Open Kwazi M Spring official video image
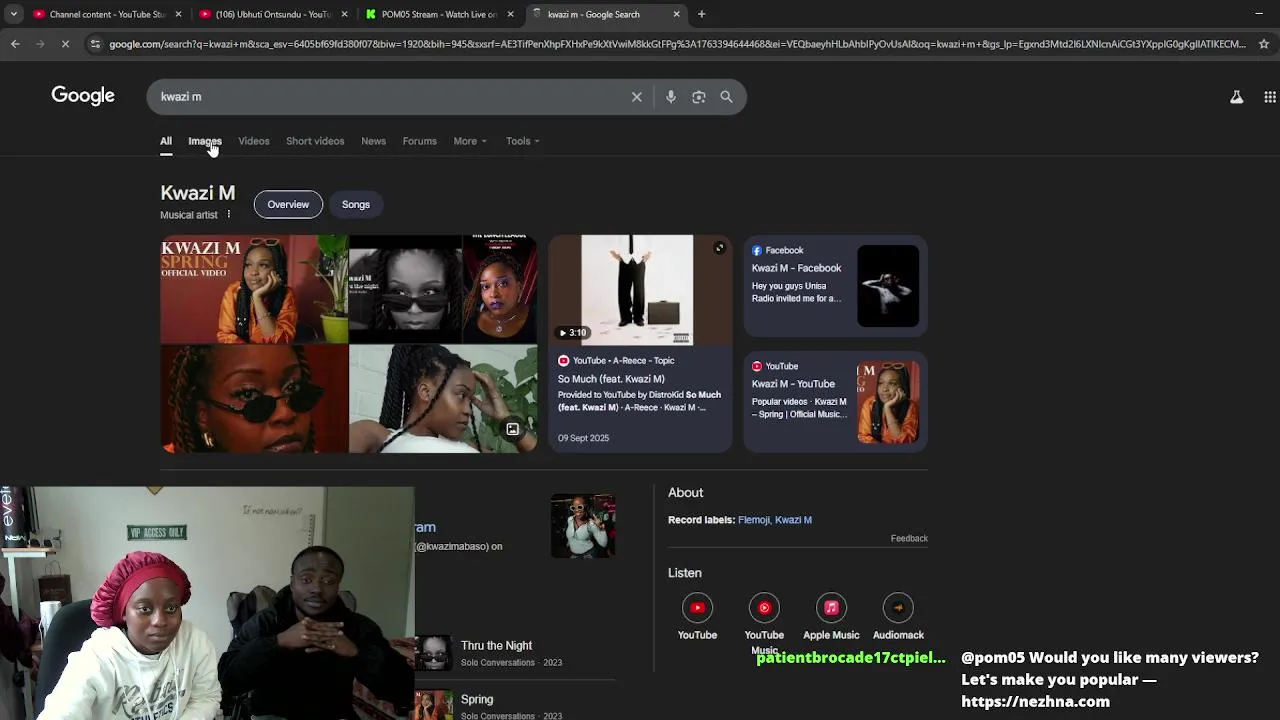Screen dimensions: 1280x720 point(254,289)
